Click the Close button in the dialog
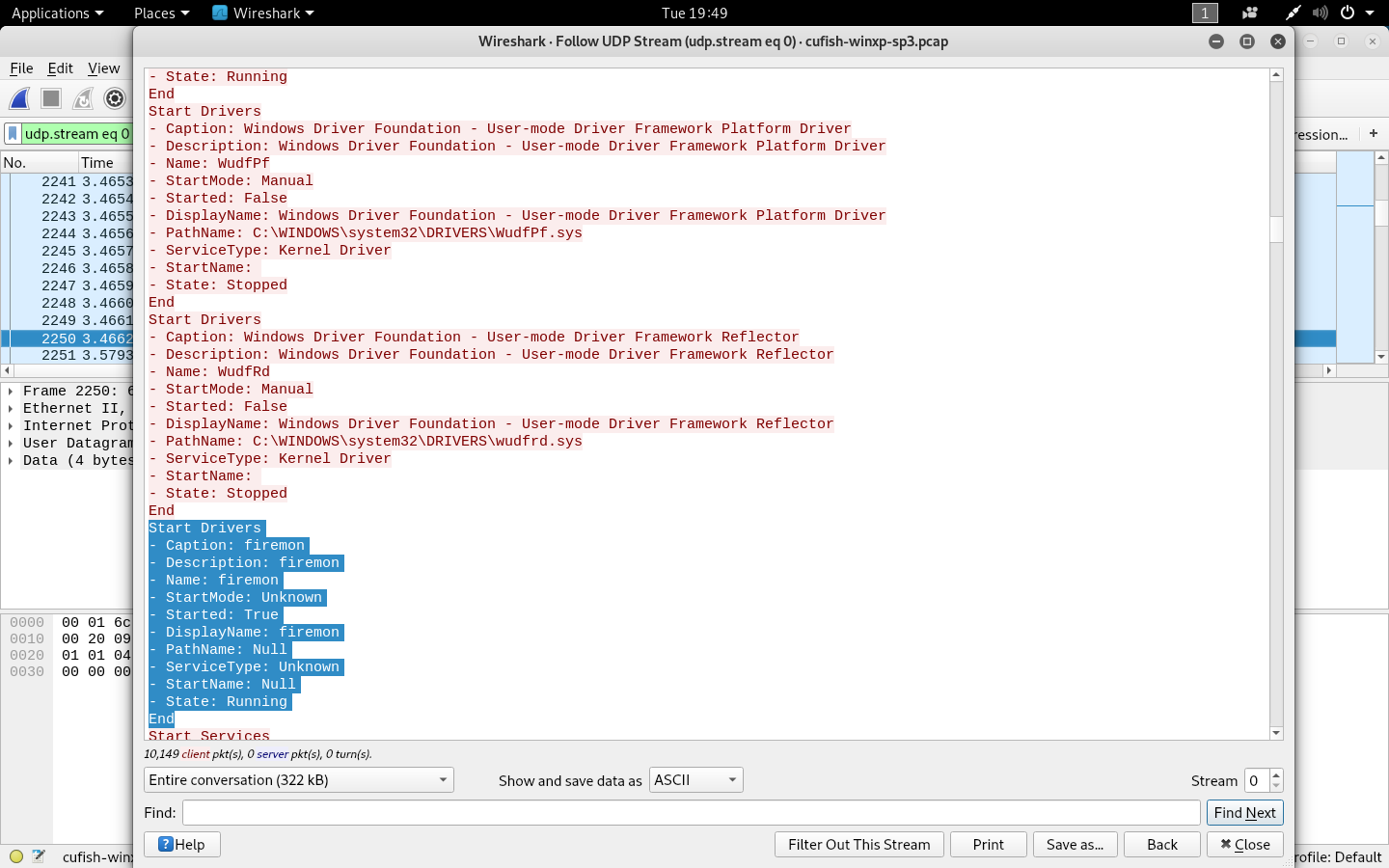The height and width of the screenshot is (868, 1389). point(1245,845)
